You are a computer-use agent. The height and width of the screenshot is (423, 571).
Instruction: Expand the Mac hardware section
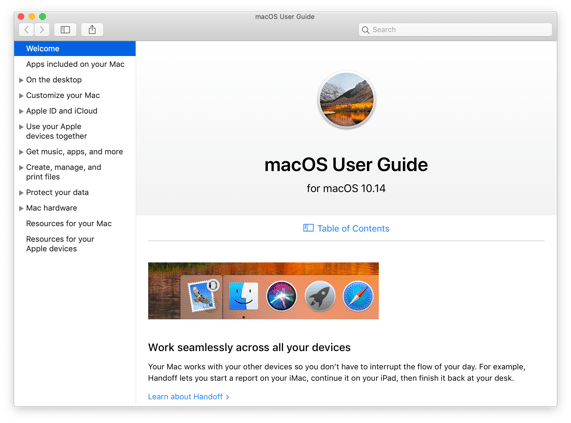tap(21, 209)
